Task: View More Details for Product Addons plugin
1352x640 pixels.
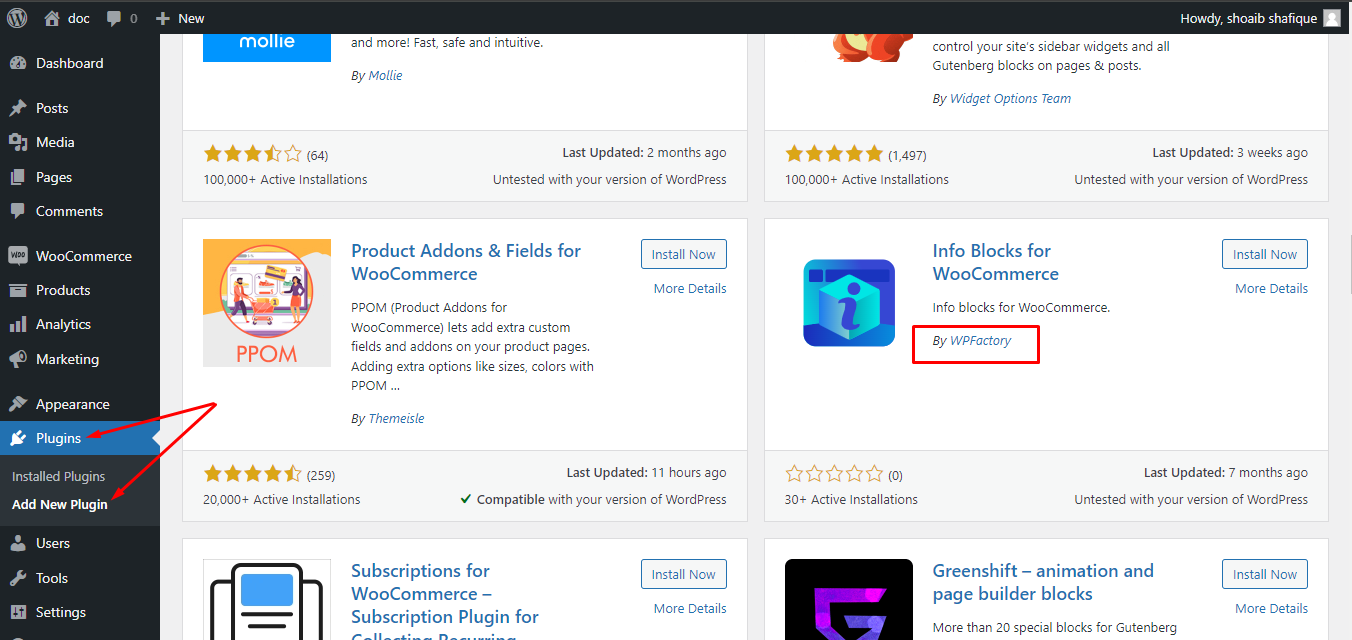Action: click(x=690, y=288)
